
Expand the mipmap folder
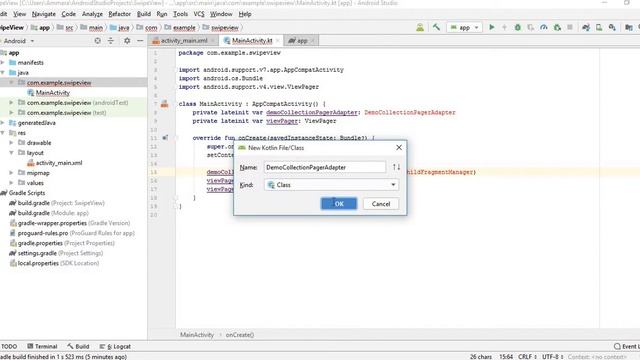pyautogui.click(x=11, y=173)
